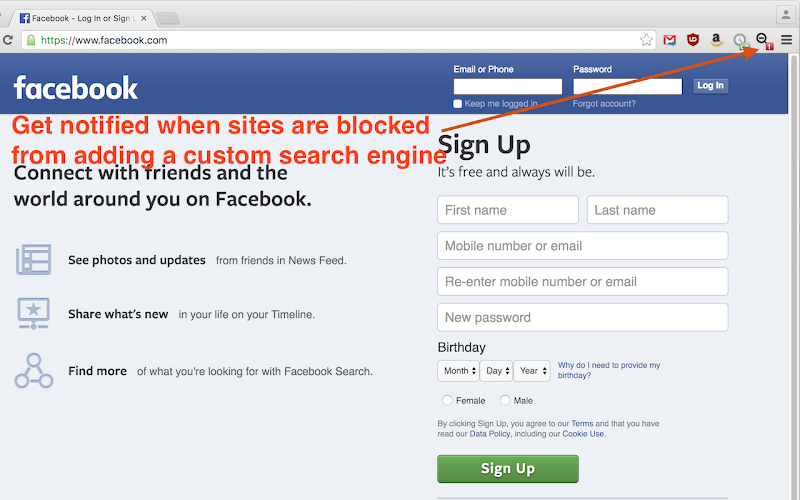Viewport: 800px width, 500px height.
Task: Expand the Year birthday dropdown
Action: pos(532,371)
